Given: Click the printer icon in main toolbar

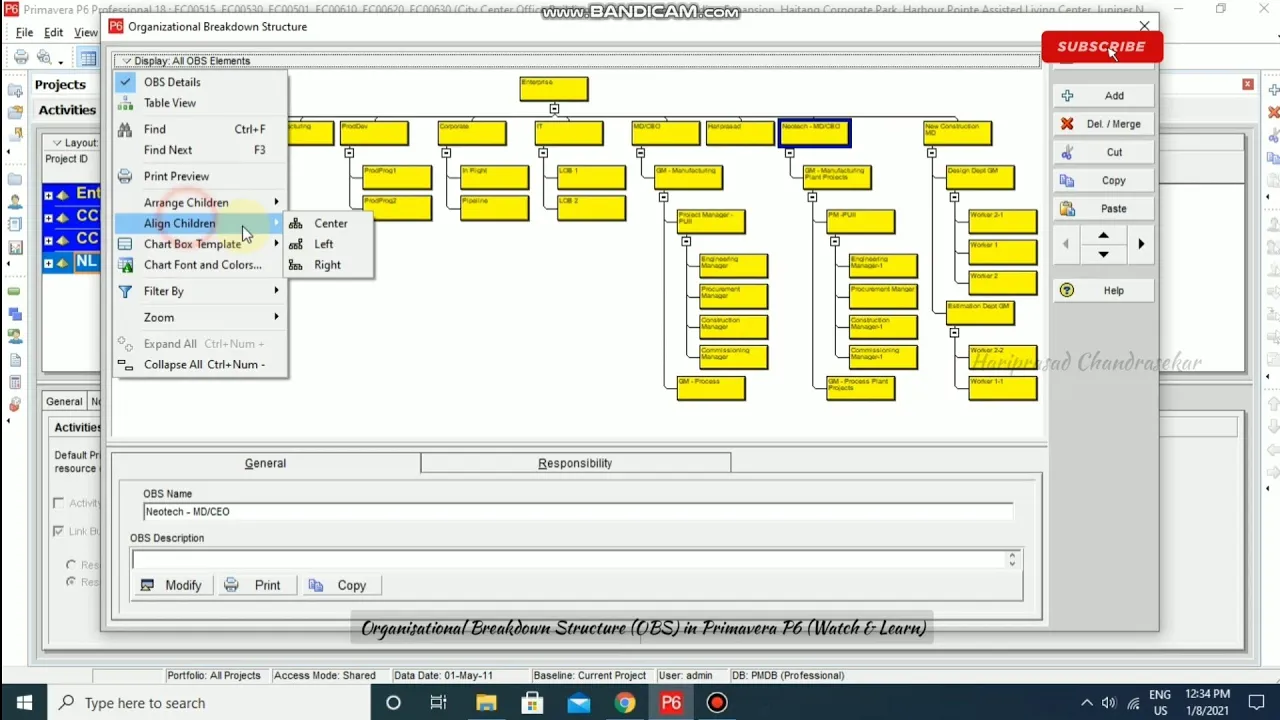Looking at the screenshot, I should coord(21,58).
